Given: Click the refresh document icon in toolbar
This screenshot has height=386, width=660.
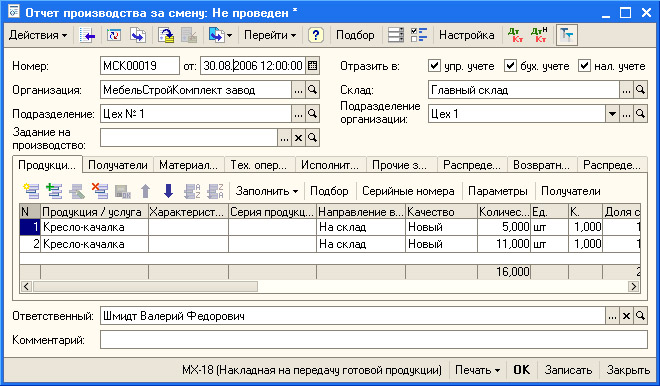Looking at the screenshot, I should (x=114, y=35).
